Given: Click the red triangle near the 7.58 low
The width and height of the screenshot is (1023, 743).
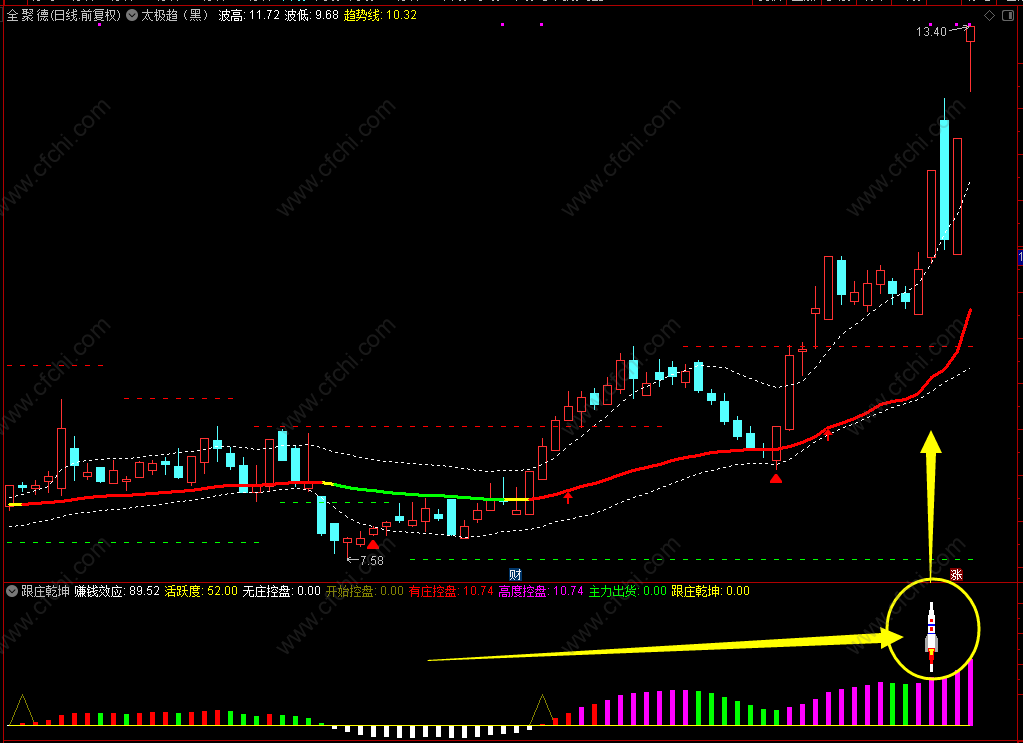Looking at the screenshot, I should pos(373,545).
